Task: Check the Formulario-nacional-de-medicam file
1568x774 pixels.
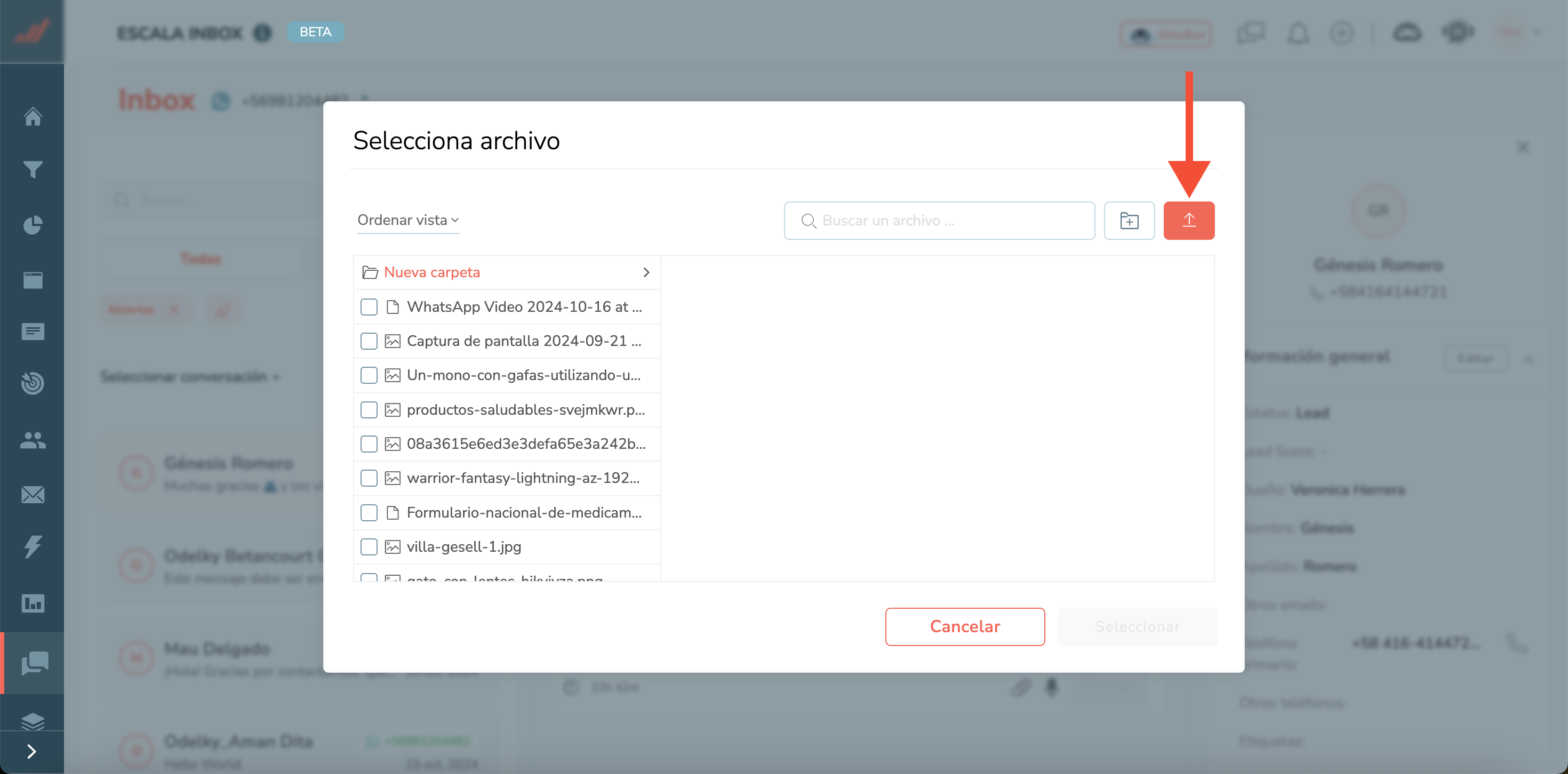Action: [369, 512]
